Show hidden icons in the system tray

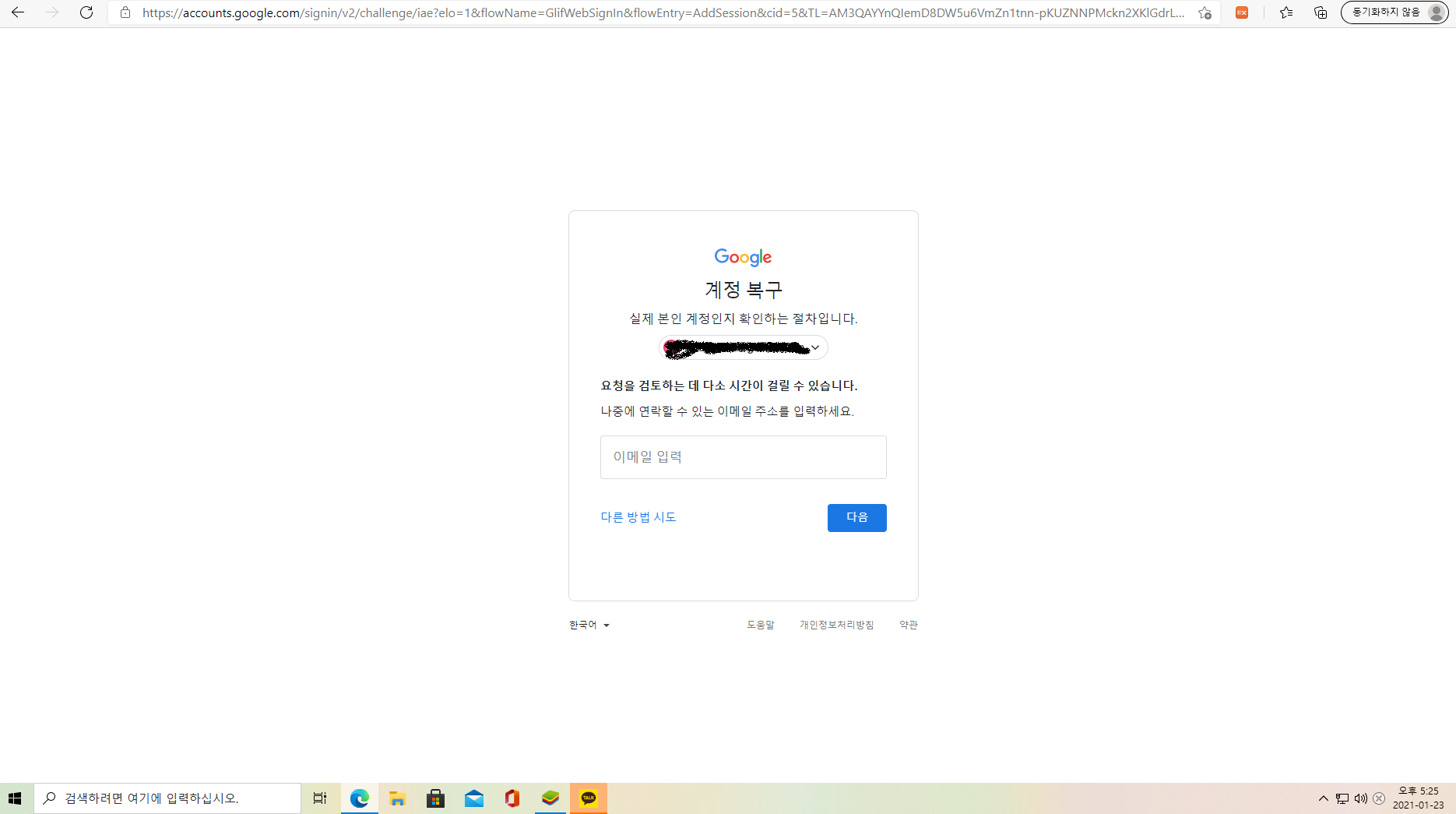pyautogui.click(x=1322, y=798)
